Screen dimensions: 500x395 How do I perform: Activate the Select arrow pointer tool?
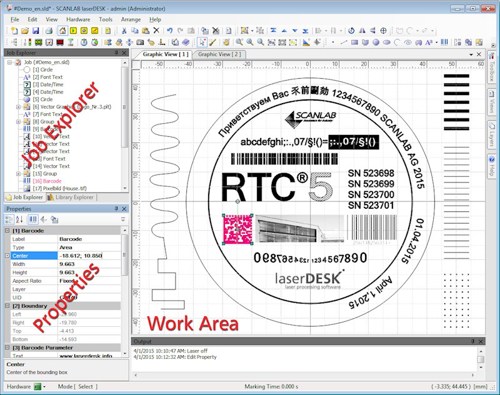pos(202,42)
